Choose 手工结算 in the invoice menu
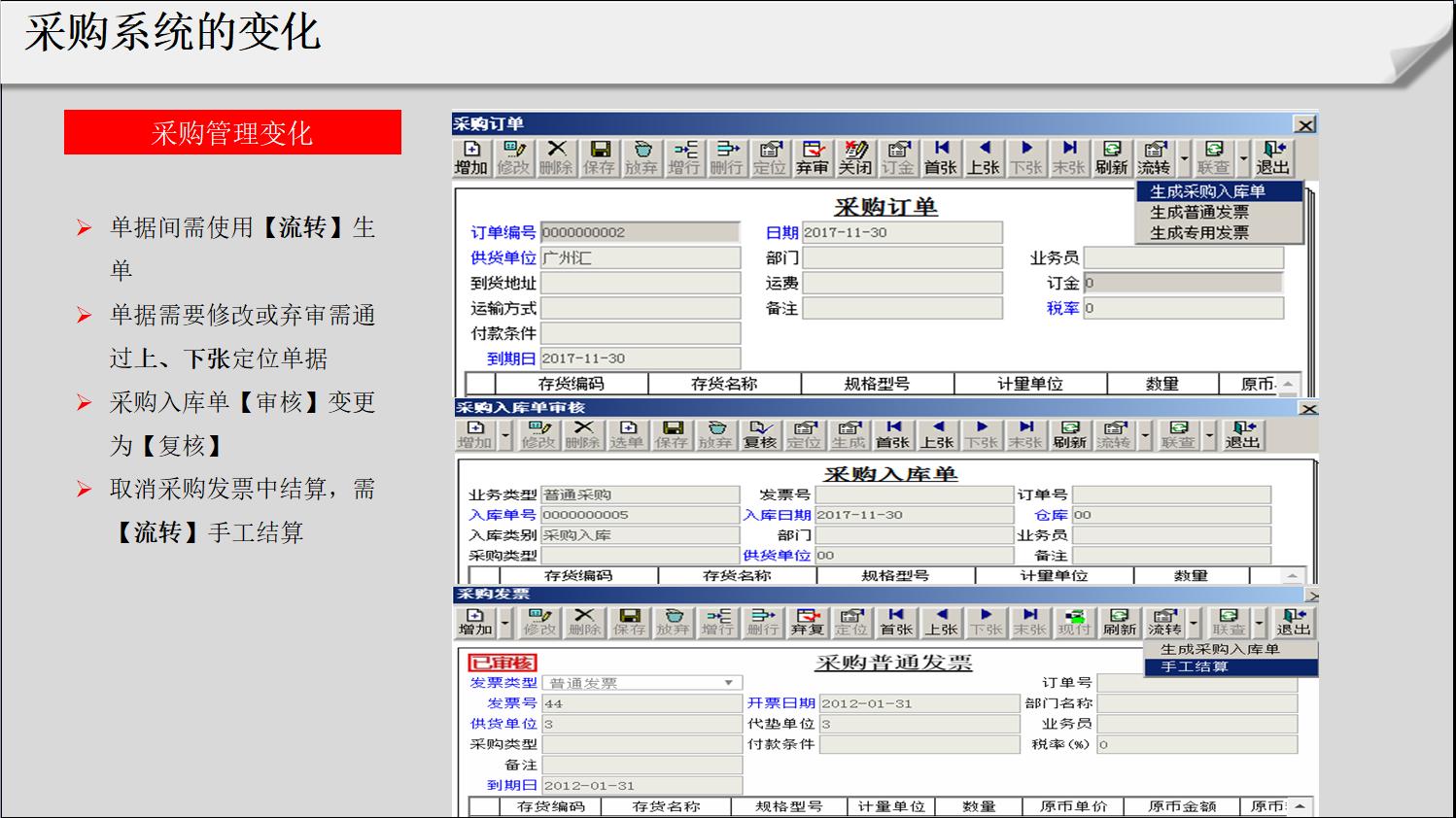This screenshot has height=818, width=1456. point(1195,666)
